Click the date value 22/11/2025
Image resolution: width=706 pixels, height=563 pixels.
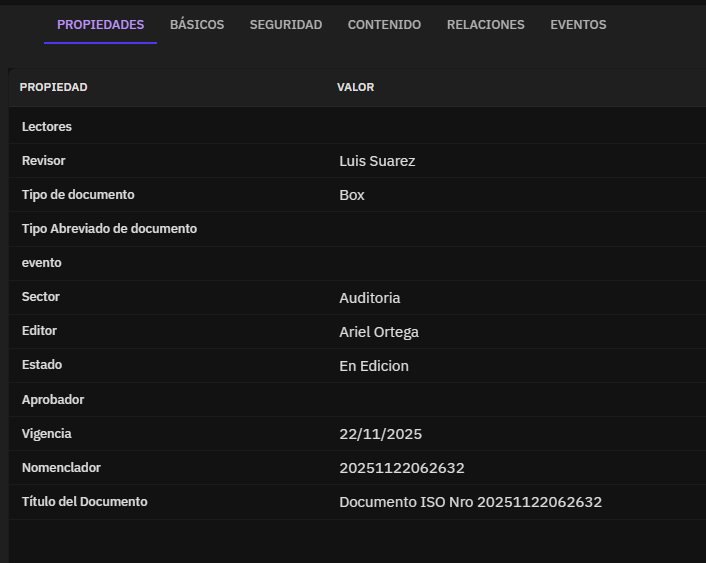380,434
